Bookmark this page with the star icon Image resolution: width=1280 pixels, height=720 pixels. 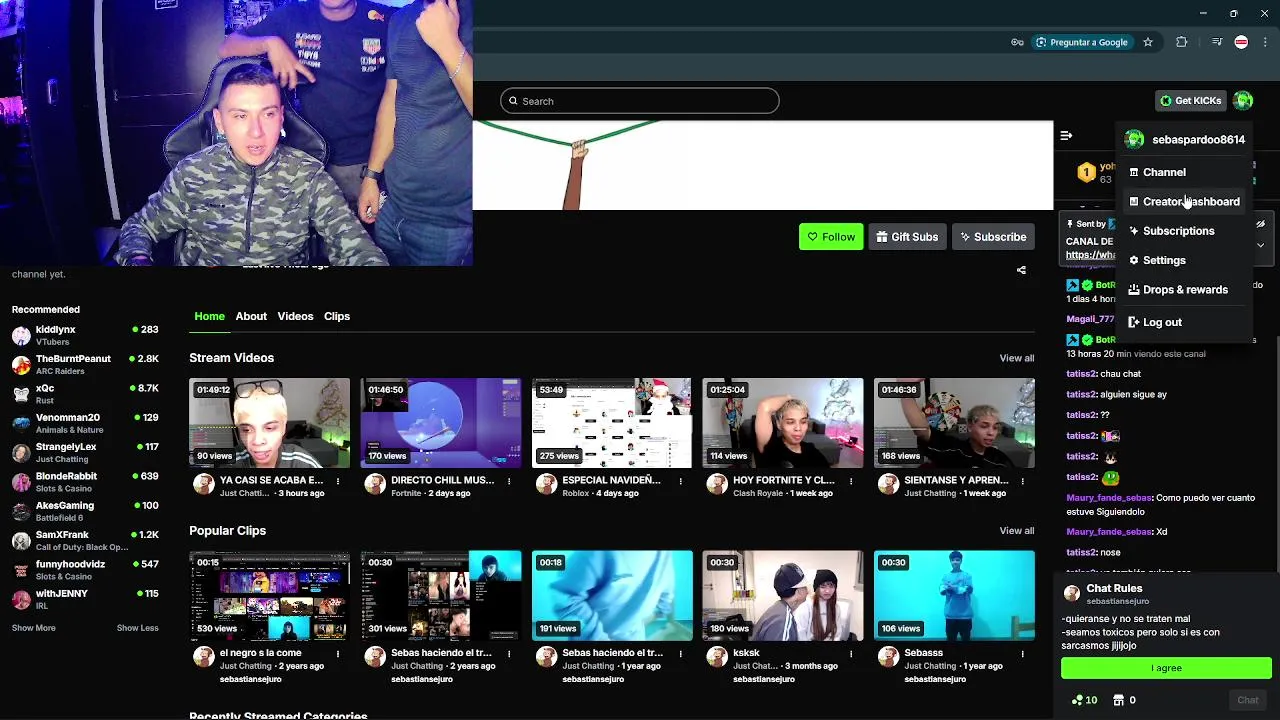1148,42
